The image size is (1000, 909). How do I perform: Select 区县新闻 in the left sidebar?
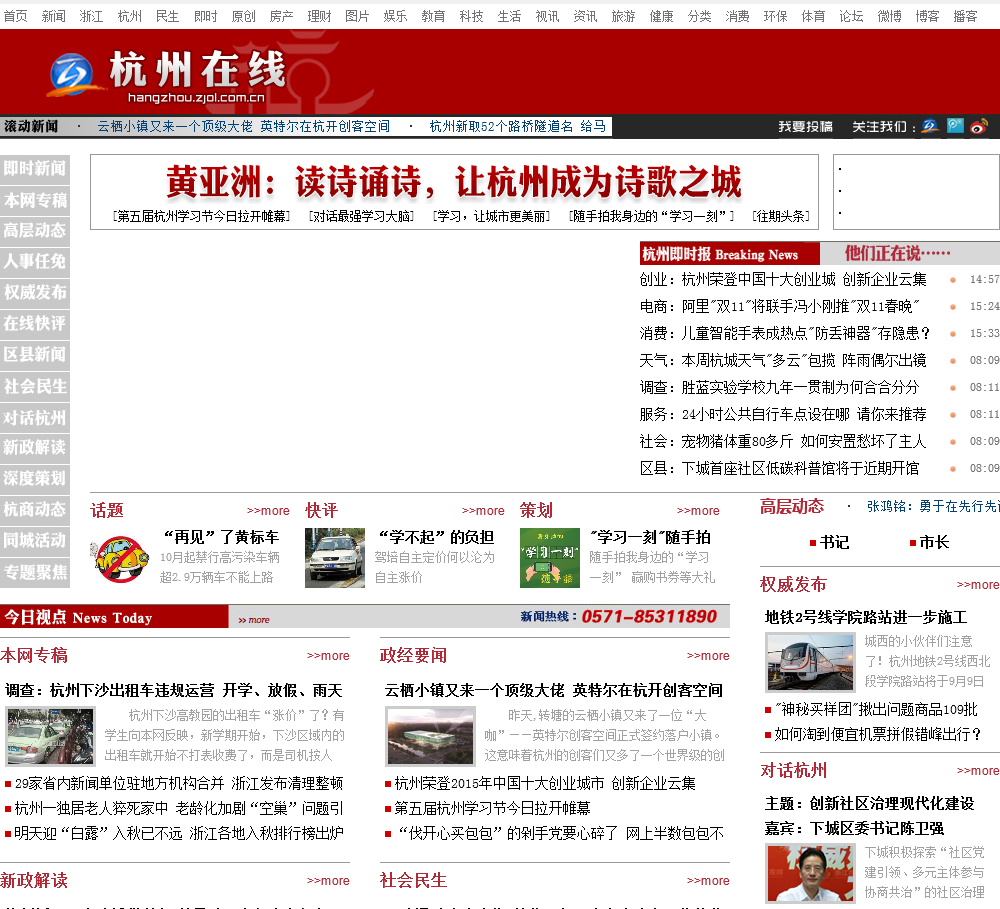tap(34, 355)
